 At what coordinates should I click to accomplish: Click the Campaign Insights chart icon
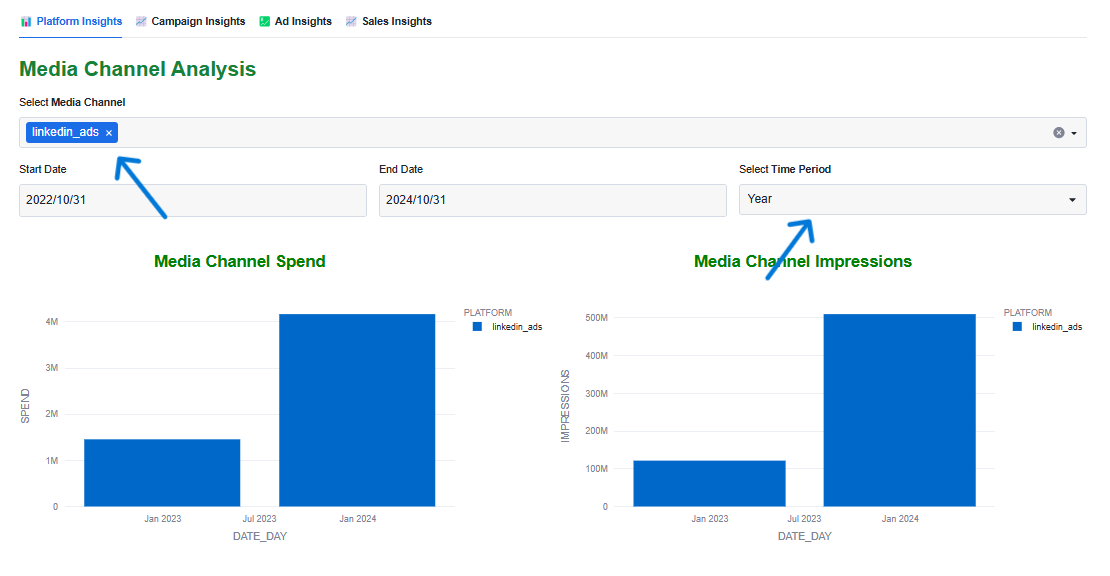coord(141,21)
